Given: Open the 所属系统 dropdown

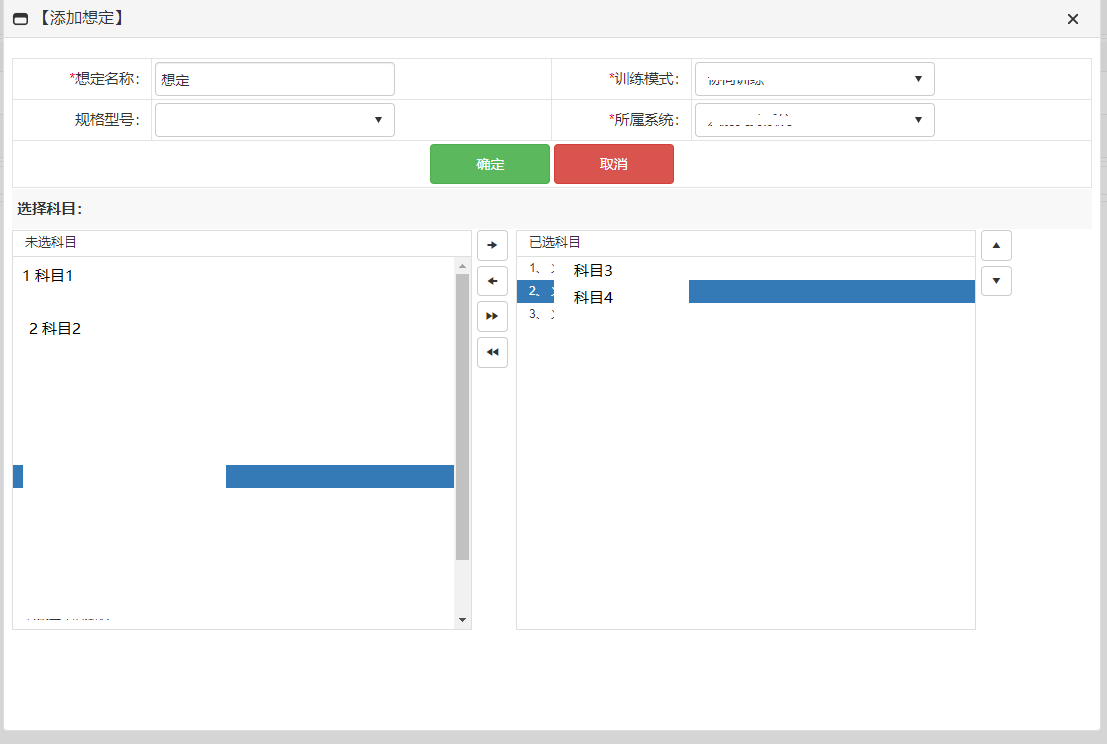Looking at the screenshot, I should [x=814, y=120].
